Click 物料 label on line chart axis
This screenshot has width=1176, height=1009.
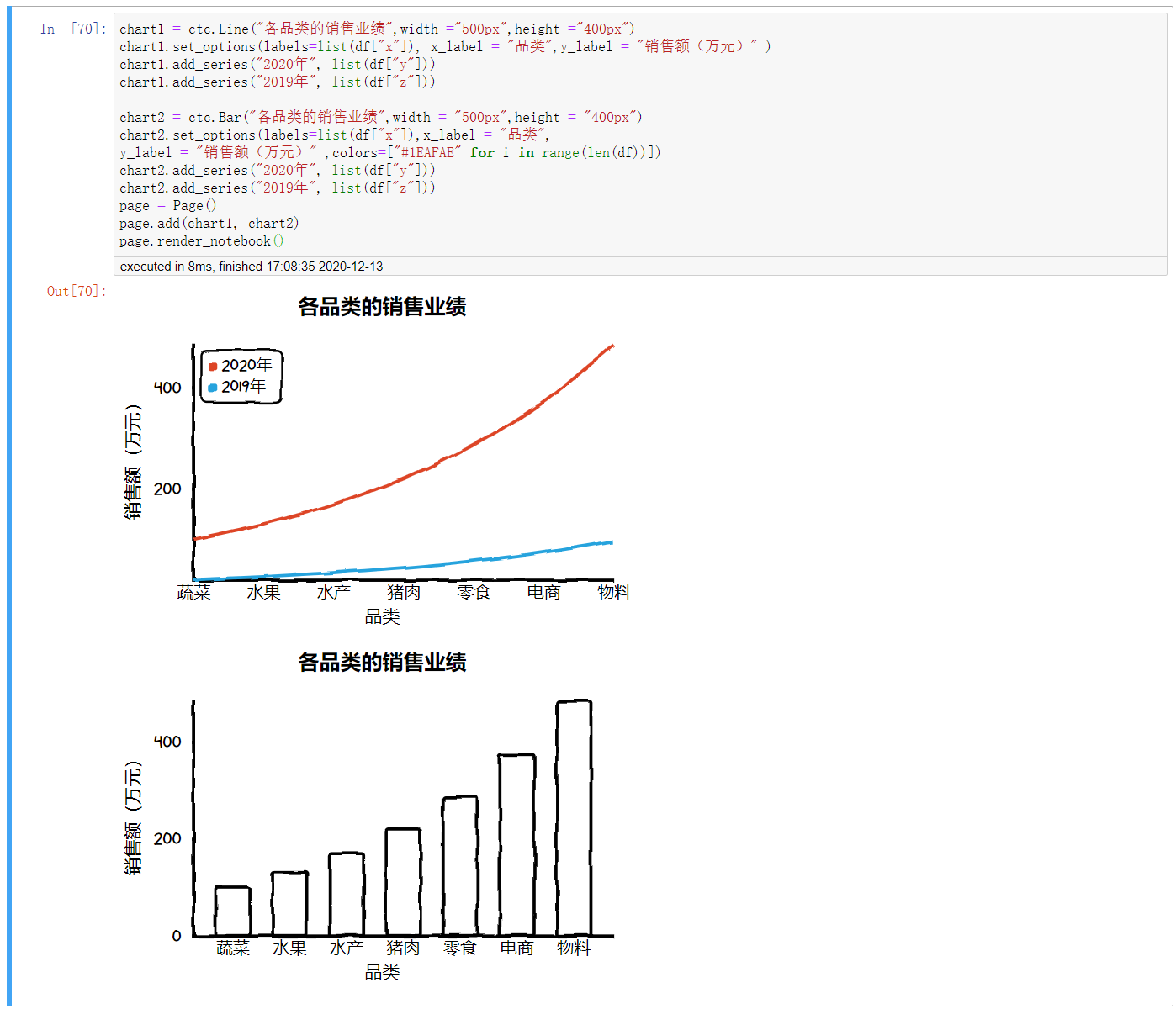tap(614, 592)
